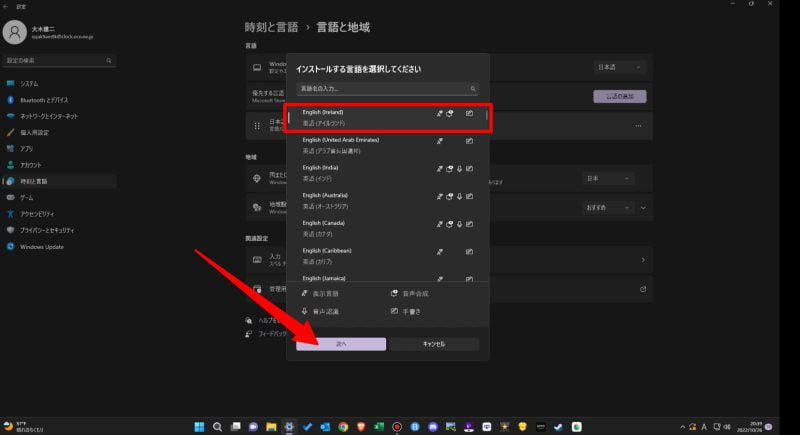
Task: Type in the 言語名の入力 search field
Action: click(387, 89)
